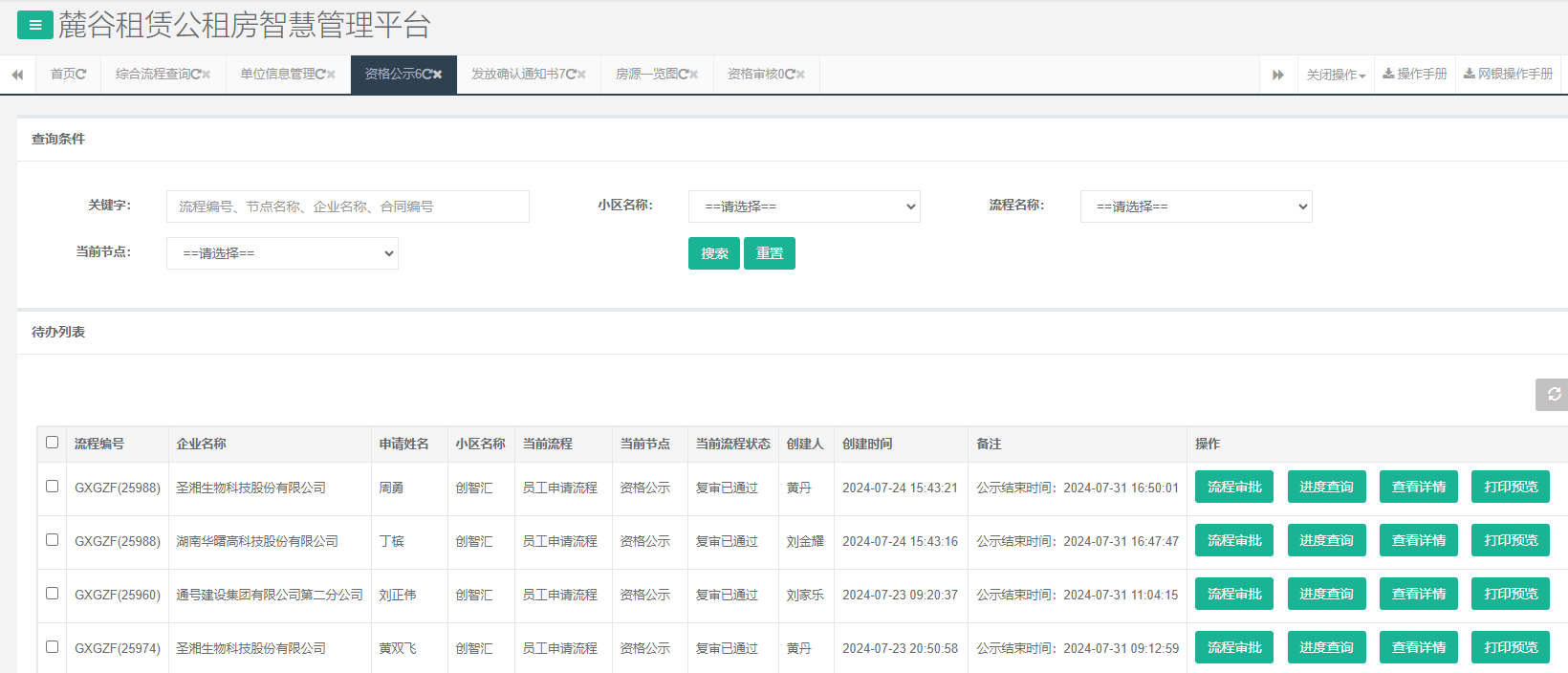This screenshot has width=1568, height=673.
Task: Close the 综合流程查询 tab via its X
Action: click(207, 75)
